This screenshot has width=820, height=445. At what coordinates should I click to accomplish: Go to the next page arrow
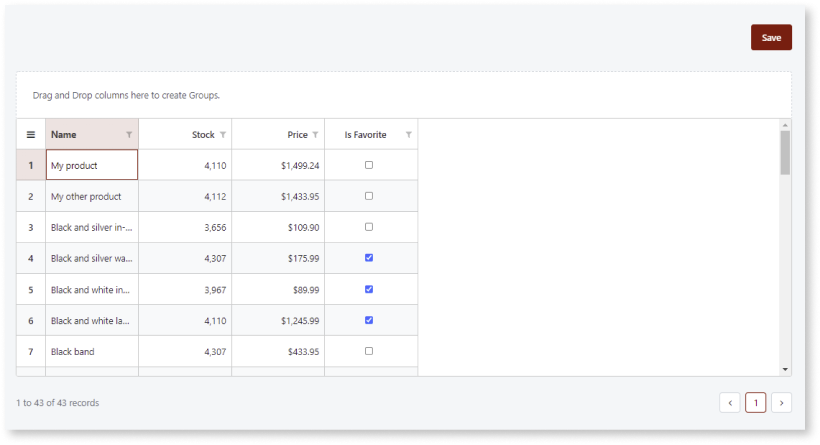(781, 403)
